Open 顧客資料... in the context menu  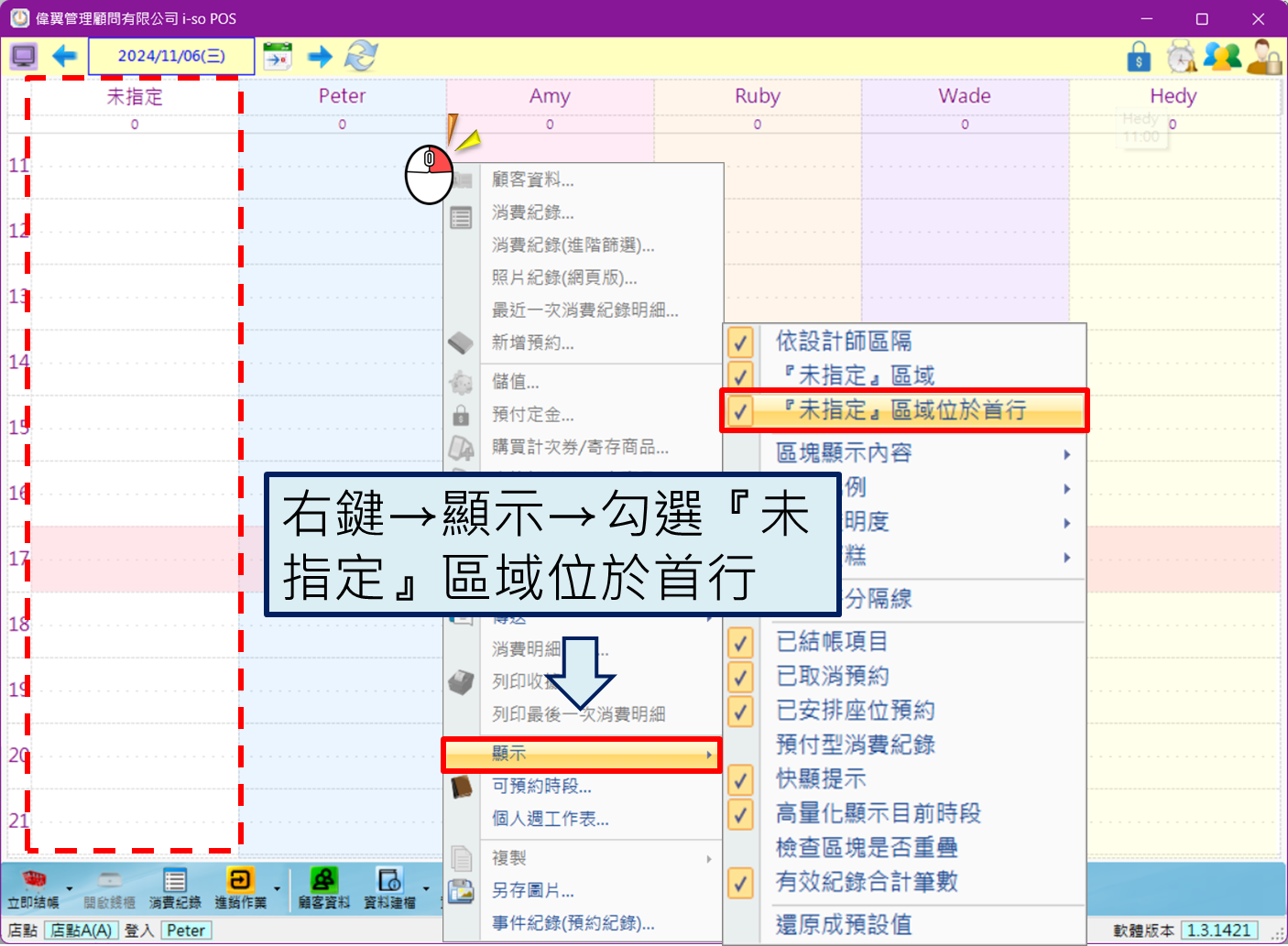[x=584, y=179]
